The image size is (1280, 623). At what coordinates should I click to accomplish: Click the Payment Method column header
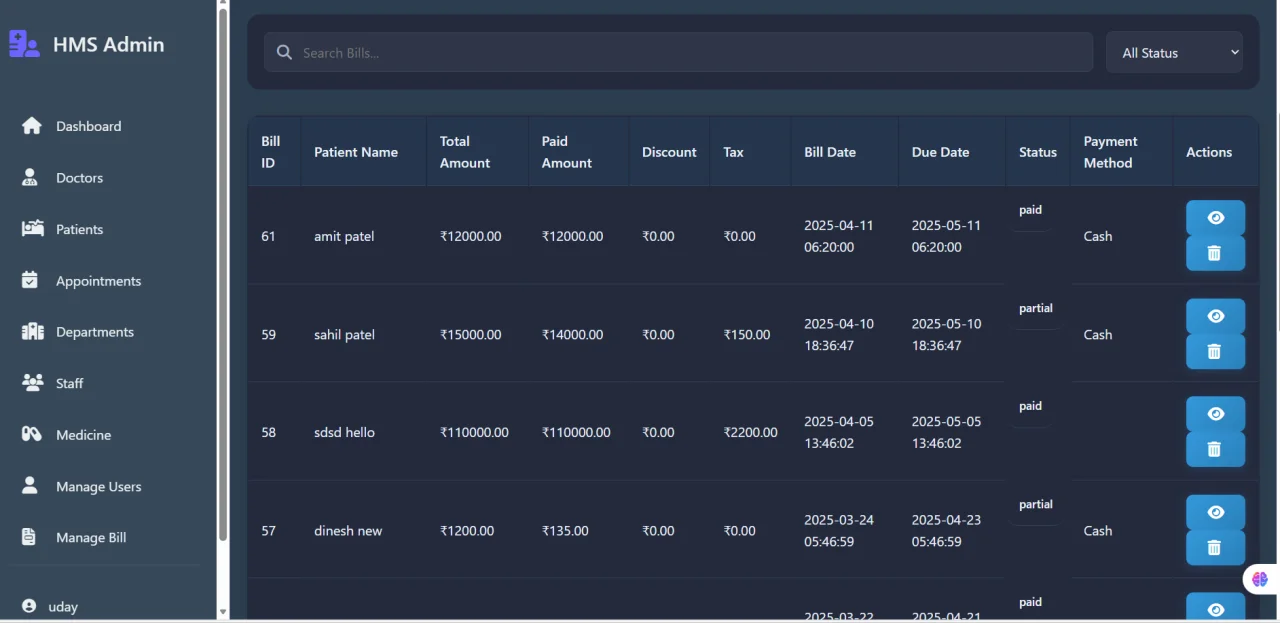click(x=1121, y=152)
